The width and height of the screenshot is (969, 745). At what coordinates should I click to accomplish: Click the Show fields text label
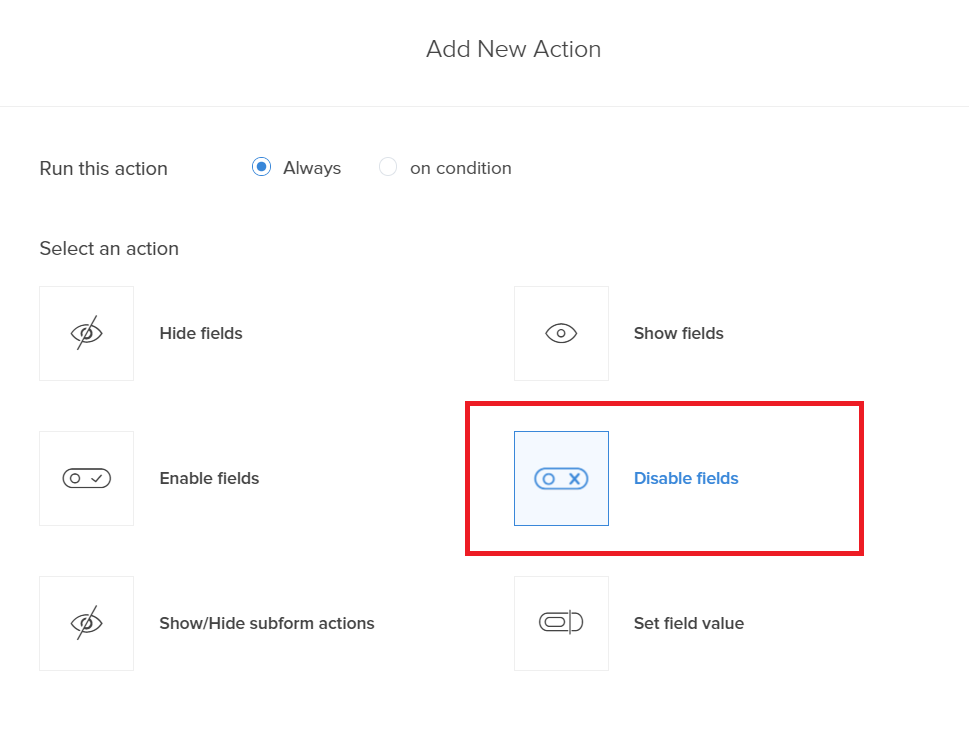pyautogui.click(x=678, y=333)
